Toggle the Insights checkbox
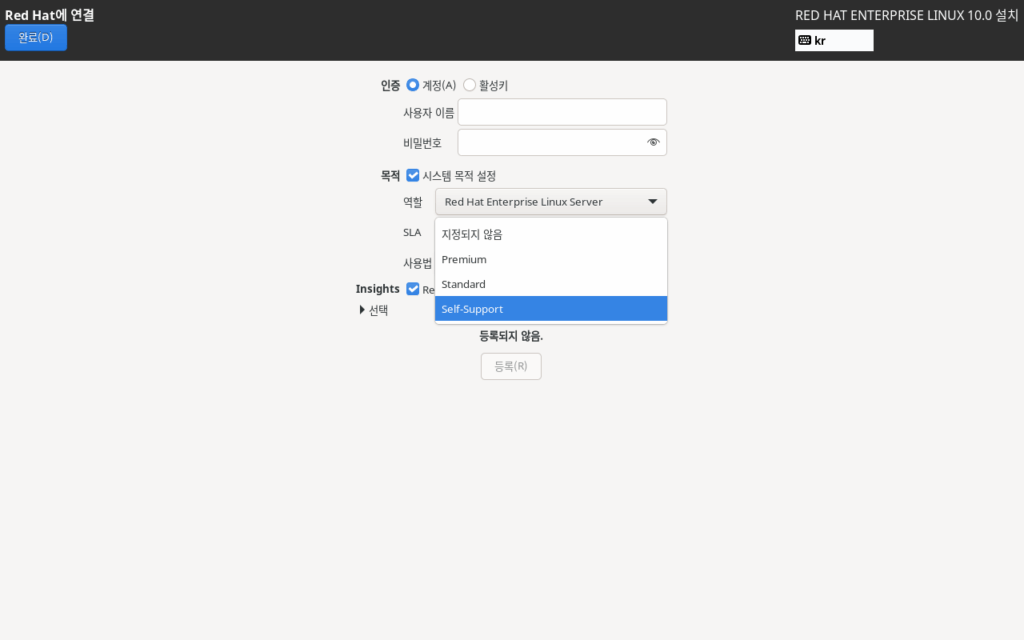Viewport: 1024px width, 640px height. pos(413,289)
